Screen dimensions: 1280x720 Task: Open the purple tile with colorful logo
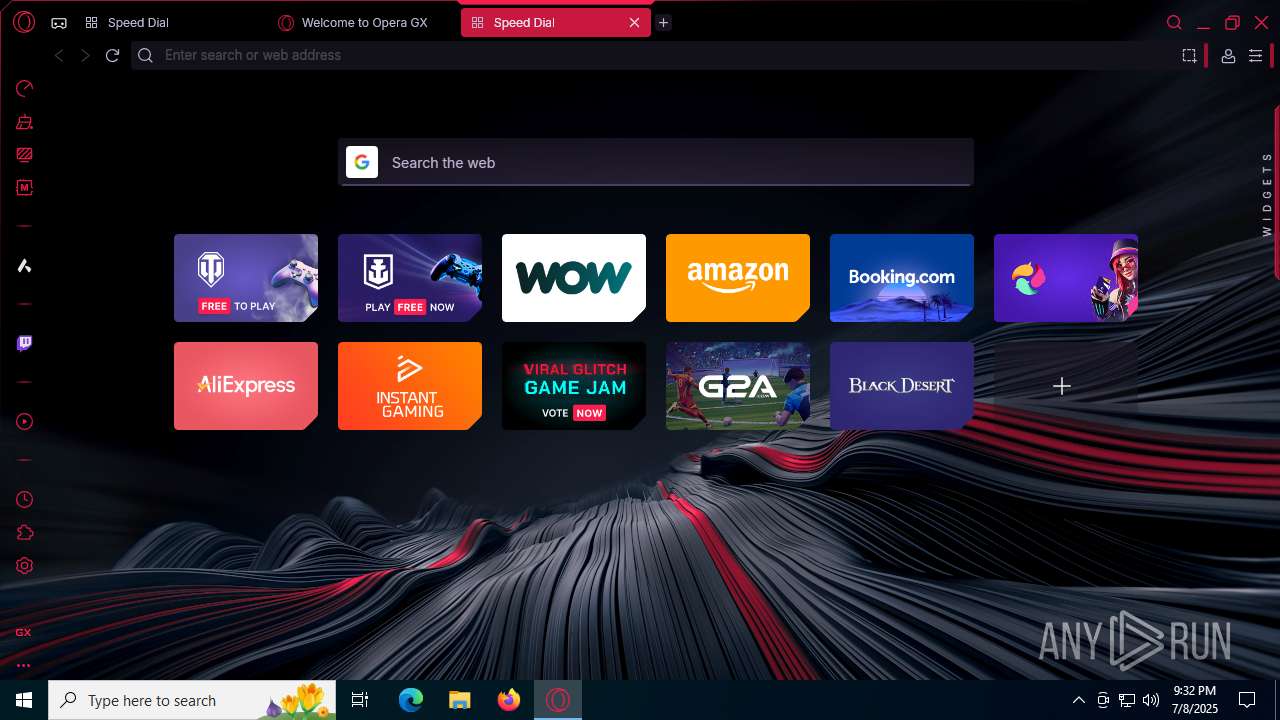(x=1066, y=278)
